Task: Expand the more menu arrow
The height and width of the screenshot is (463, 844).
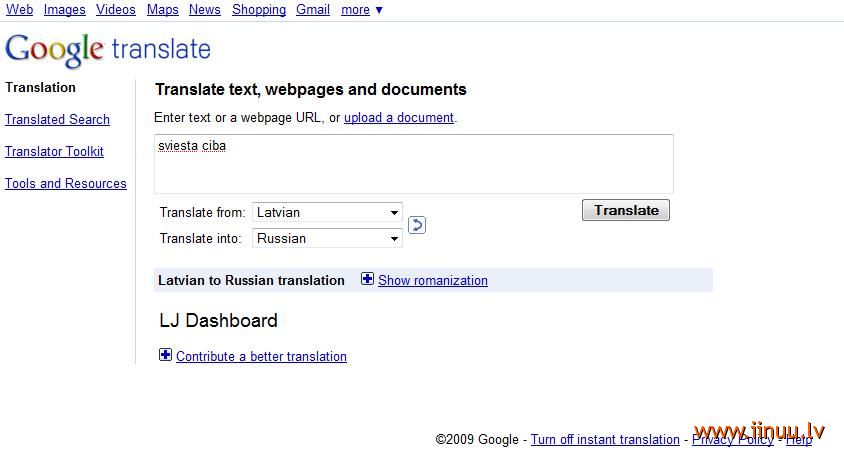Action: click(379, 10)
